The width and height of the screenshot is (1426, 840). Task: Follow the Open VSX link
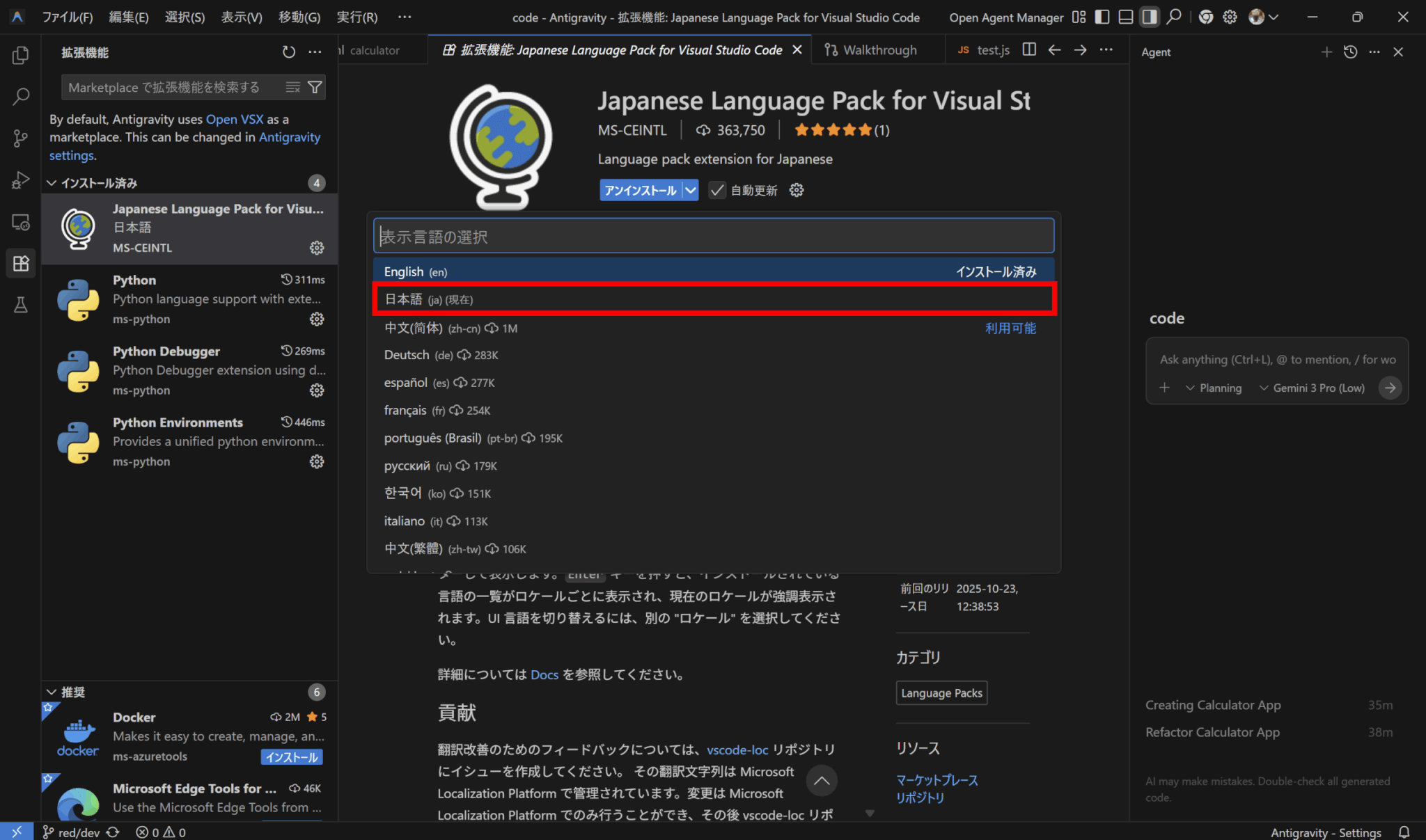(x=234, y=119)
